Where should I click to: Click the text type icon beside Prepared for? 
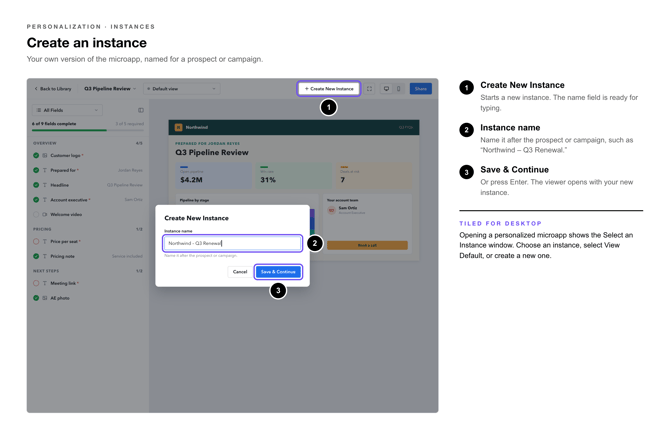[x=44, y=170]
